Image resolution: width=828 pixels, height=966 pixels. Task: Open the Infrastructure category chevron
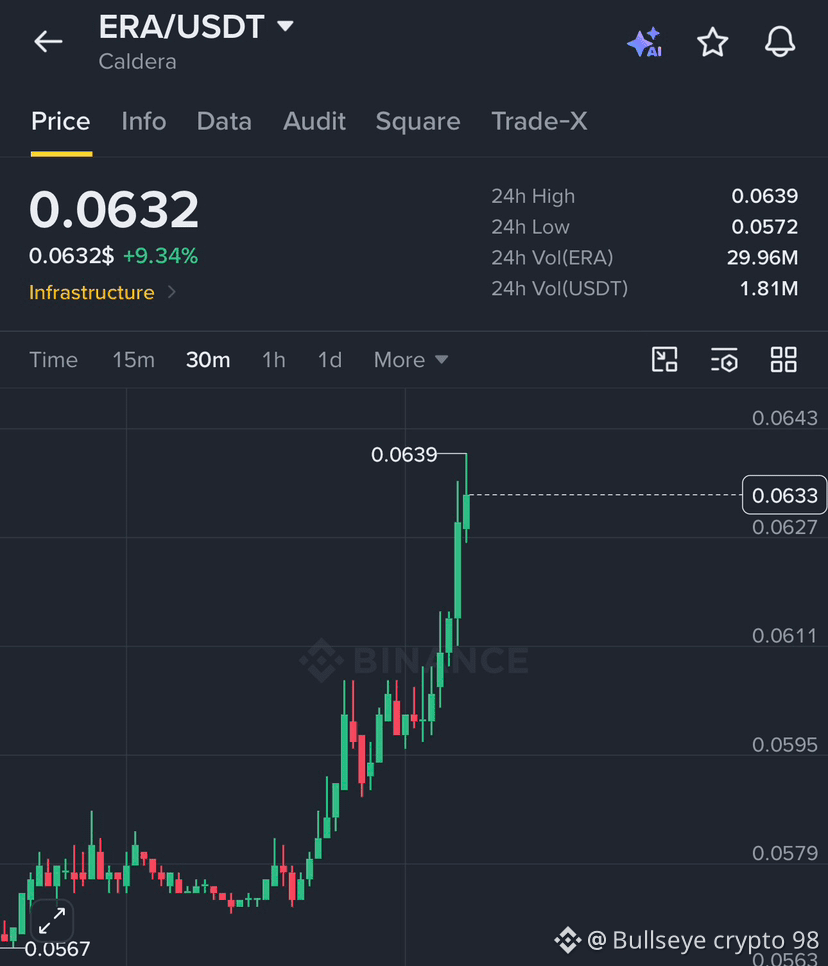[172, 292]
